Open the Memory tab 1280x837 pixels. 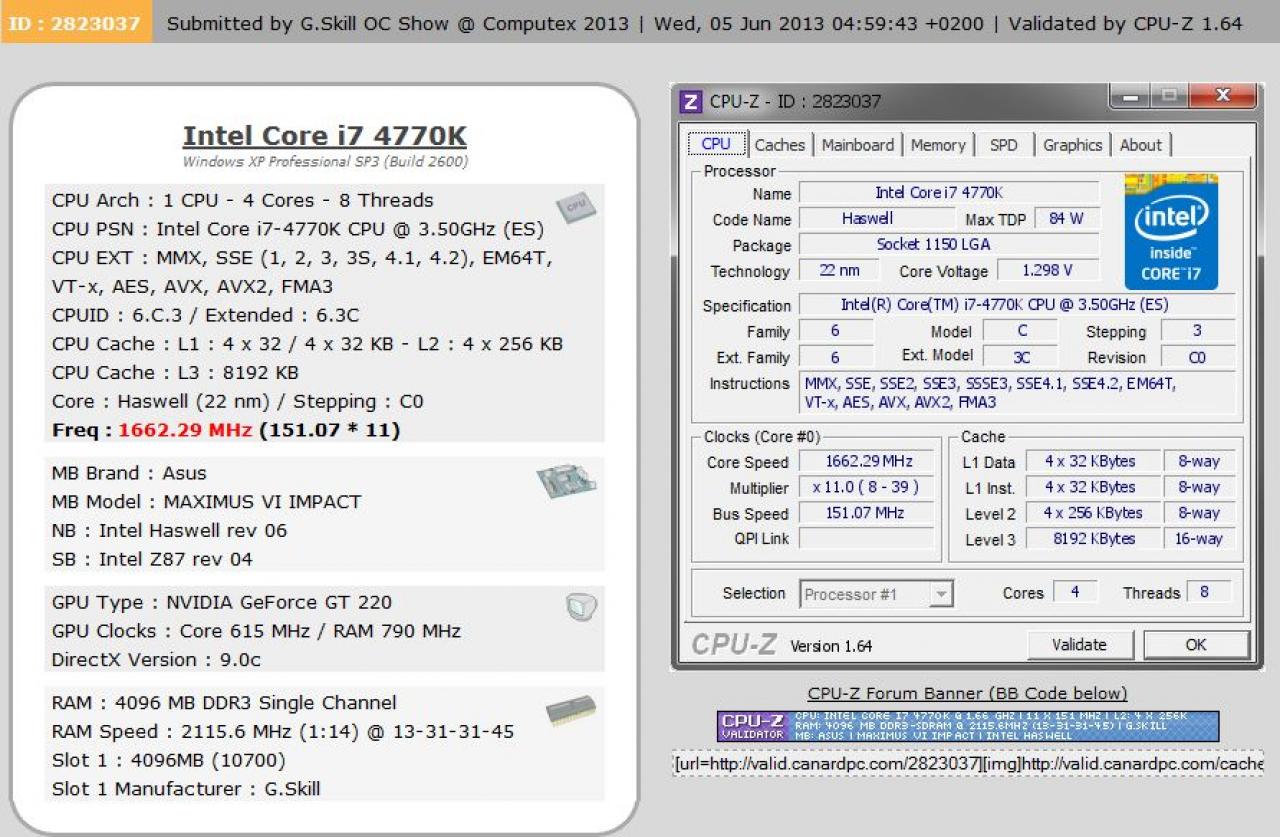click(938, 145)
